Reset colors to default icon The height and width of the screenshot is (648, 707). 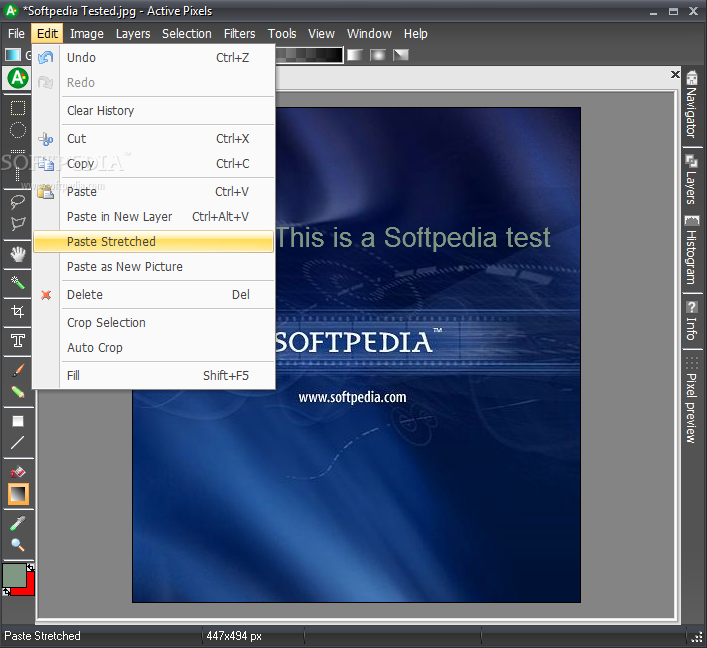[x=6, y=591]
